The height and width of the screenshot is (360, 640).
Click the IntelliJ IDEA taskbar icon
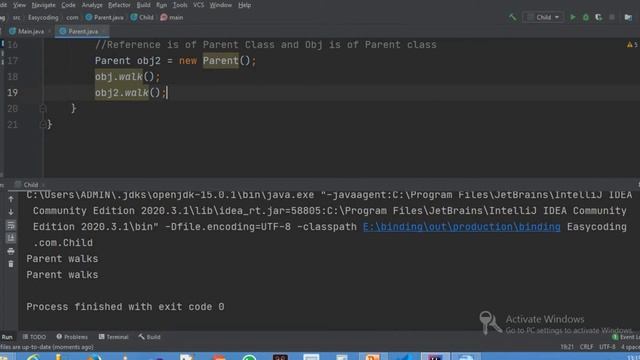coord(435,356)
